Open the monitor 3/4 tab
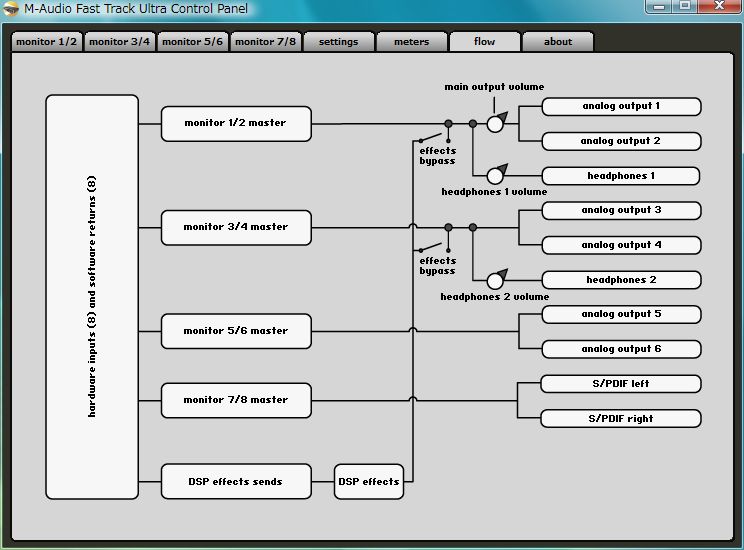This screenshot has height=550, width=744. point(119,42)
